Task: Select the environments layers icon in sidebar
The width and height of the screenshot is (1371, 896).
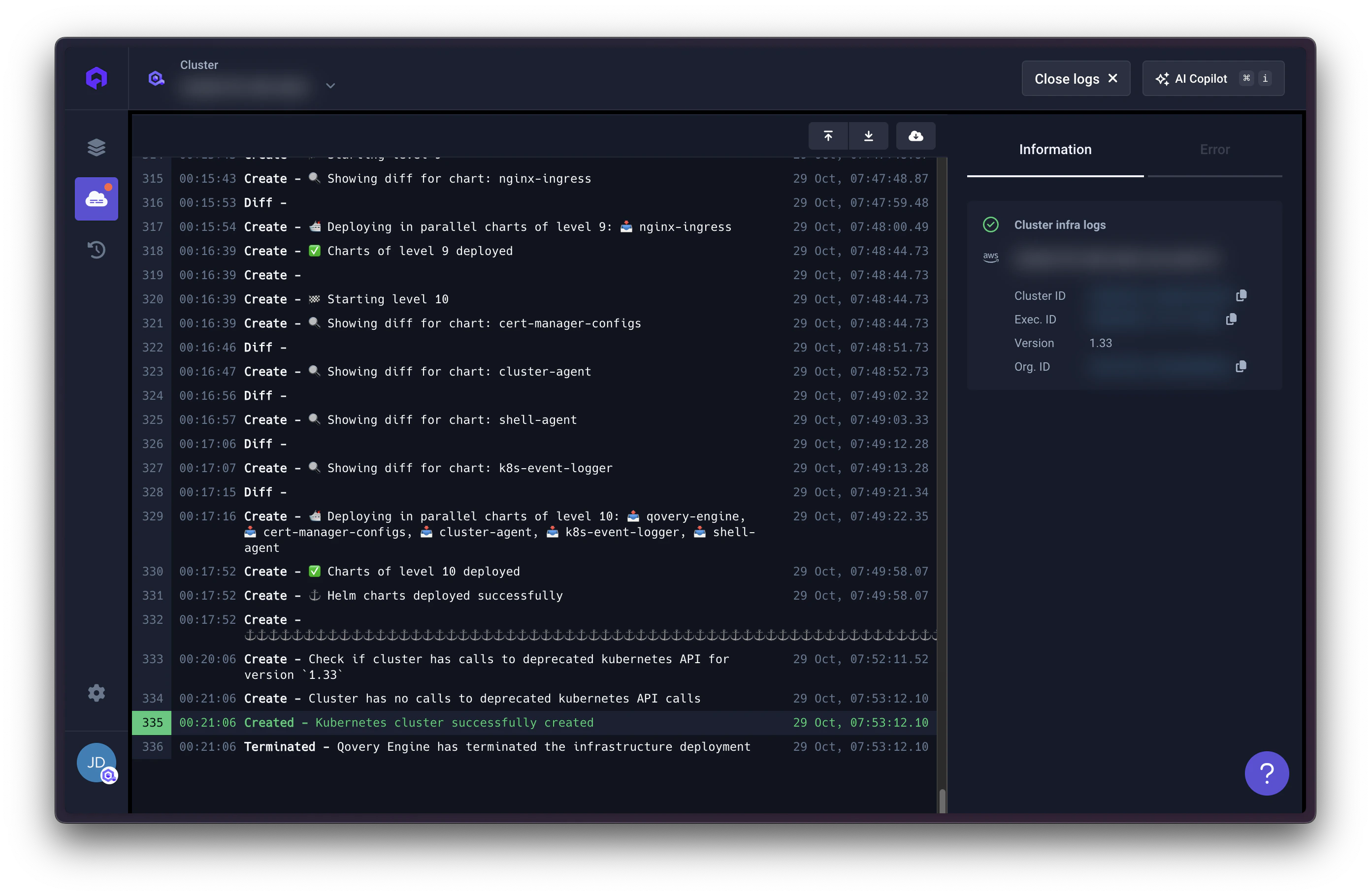Action: pyautogui.click(x=96, y=147)
